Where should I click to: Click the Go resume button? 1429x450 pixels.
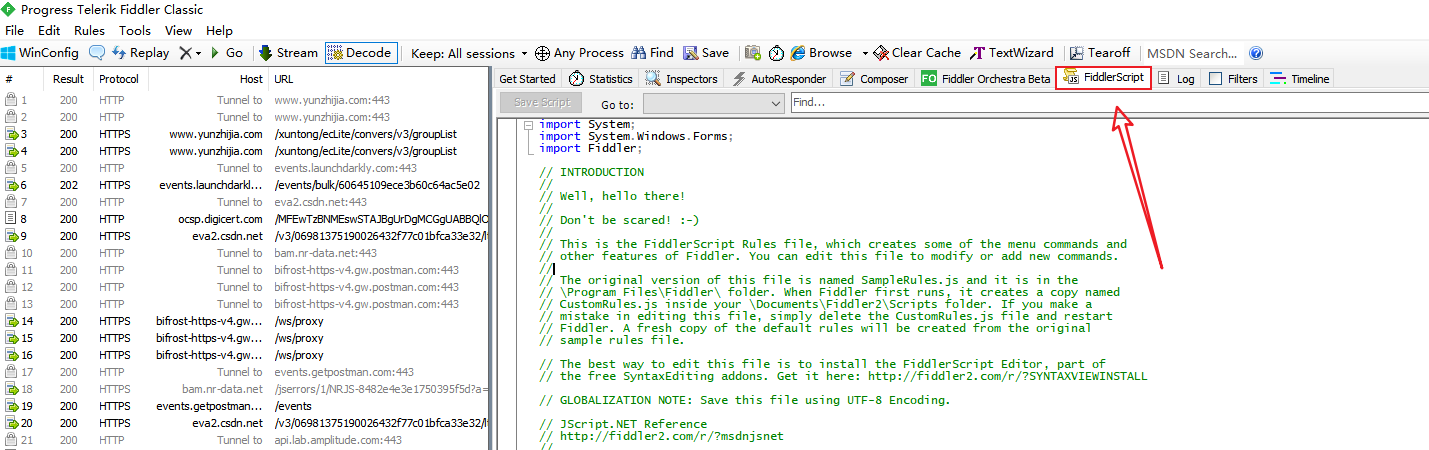(x=226, y=53)
